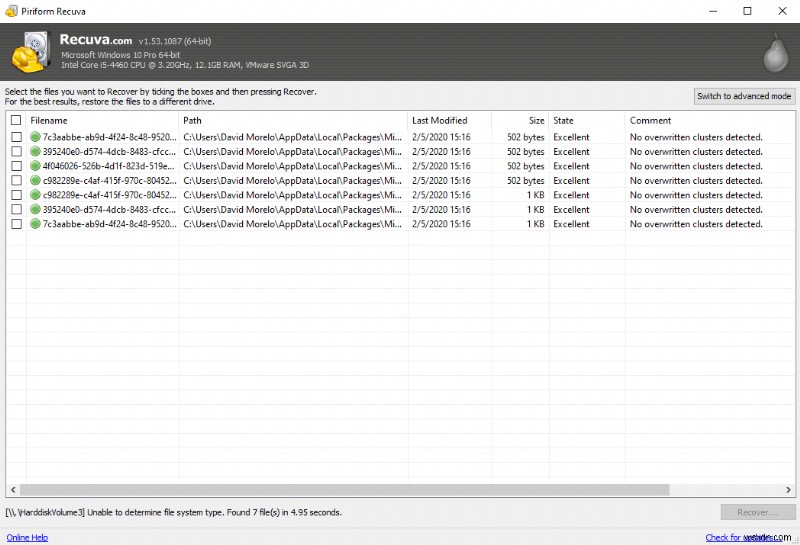Image resolution: width=800 pixels, height=545 pixels.
Task: Click the horizontal scrollbar right arrow
Action: point(788,490)
